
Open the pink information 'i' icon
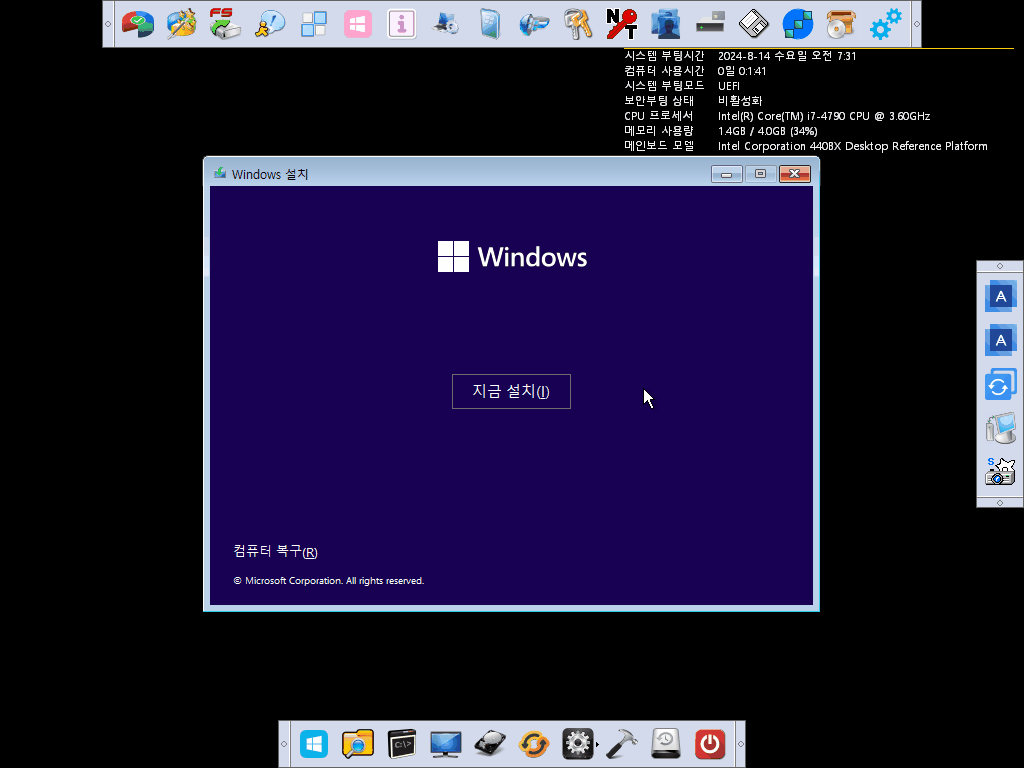402,24
